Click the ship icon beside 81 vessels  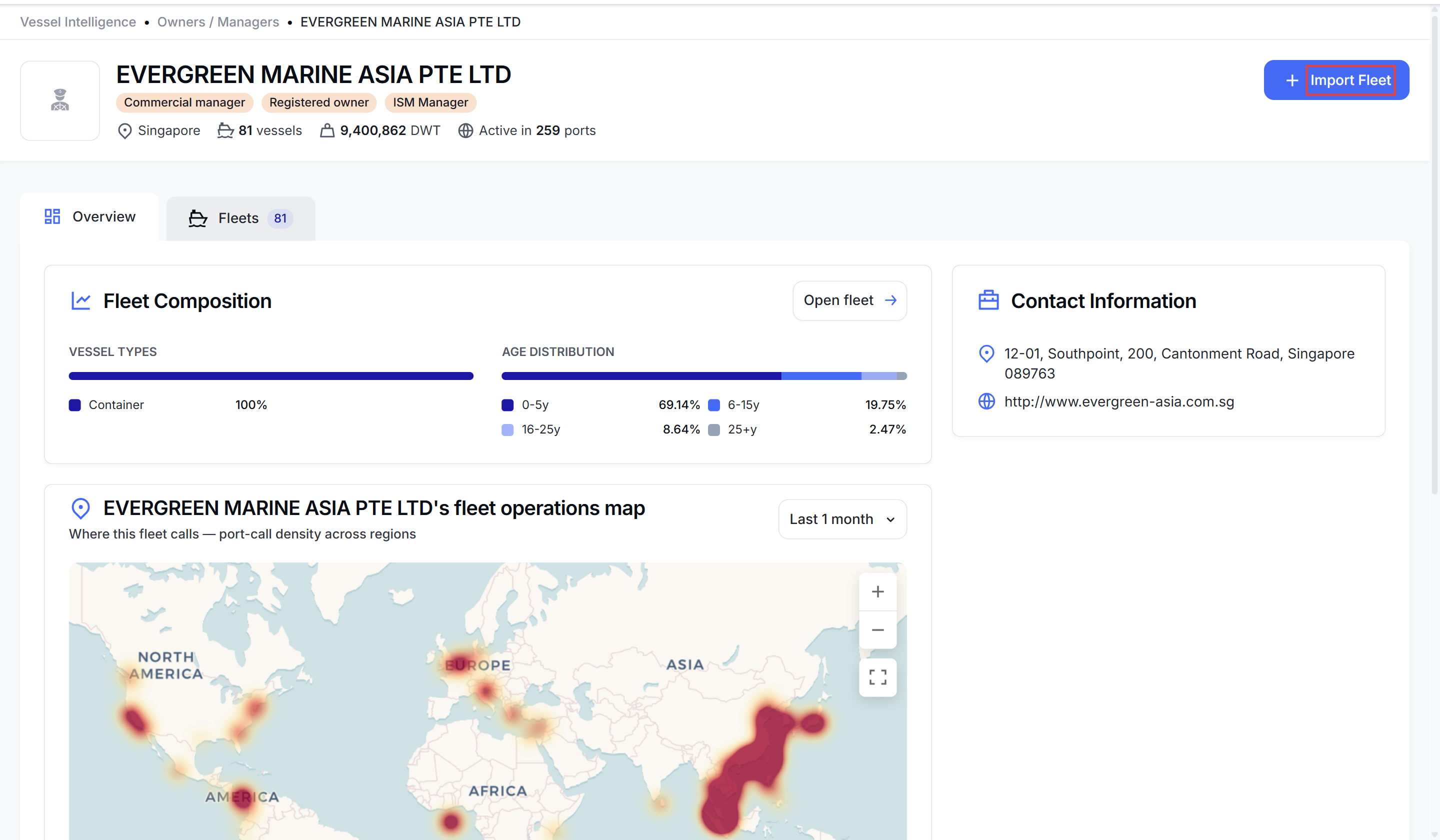225,131
